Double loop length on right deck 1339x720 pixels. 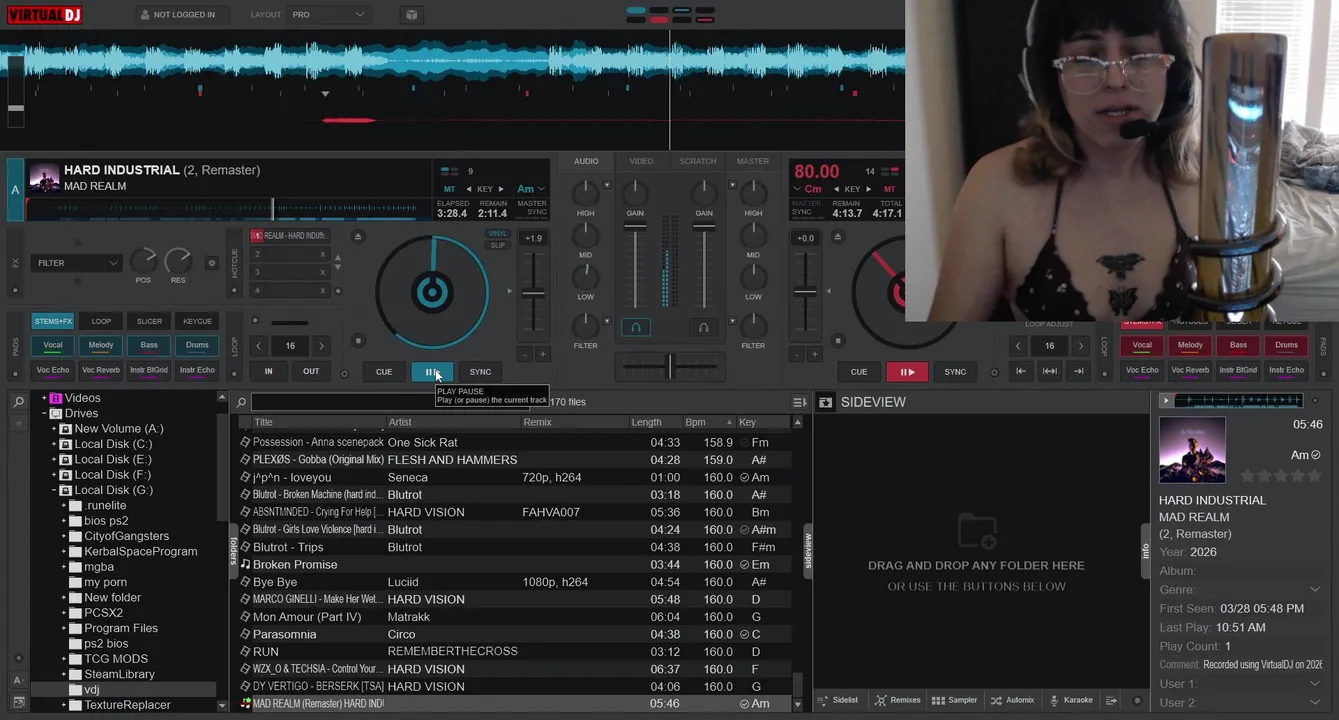click(x=1080, y=346)
